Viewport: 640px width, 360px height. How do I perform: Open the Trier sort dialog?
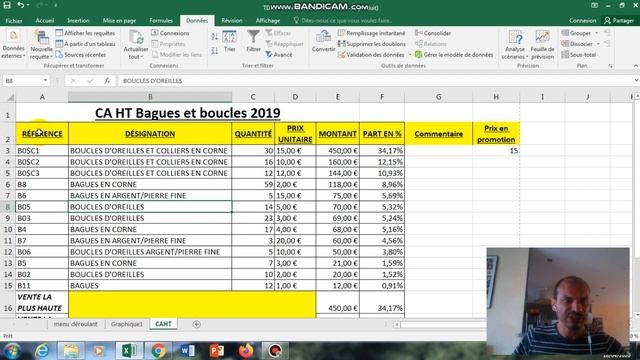click(x=229, y=42)
